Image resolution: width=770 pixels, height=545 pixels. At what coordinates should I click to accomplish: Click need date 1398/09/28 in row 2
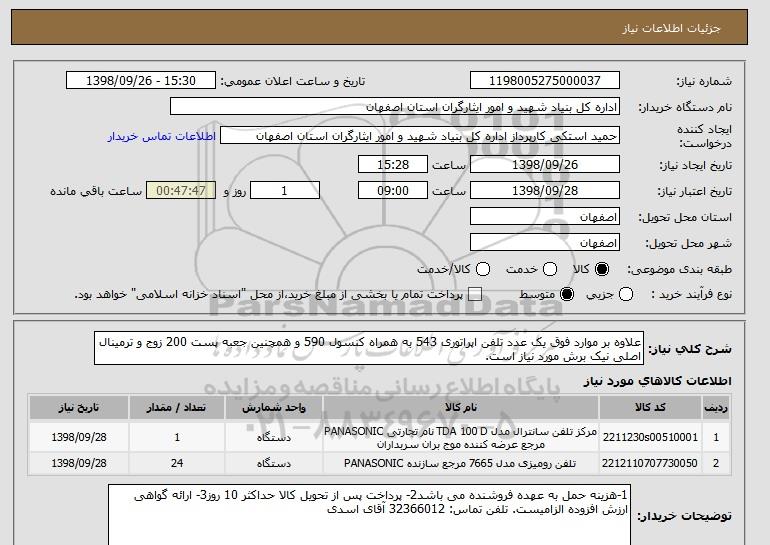(x=79, y=463)
